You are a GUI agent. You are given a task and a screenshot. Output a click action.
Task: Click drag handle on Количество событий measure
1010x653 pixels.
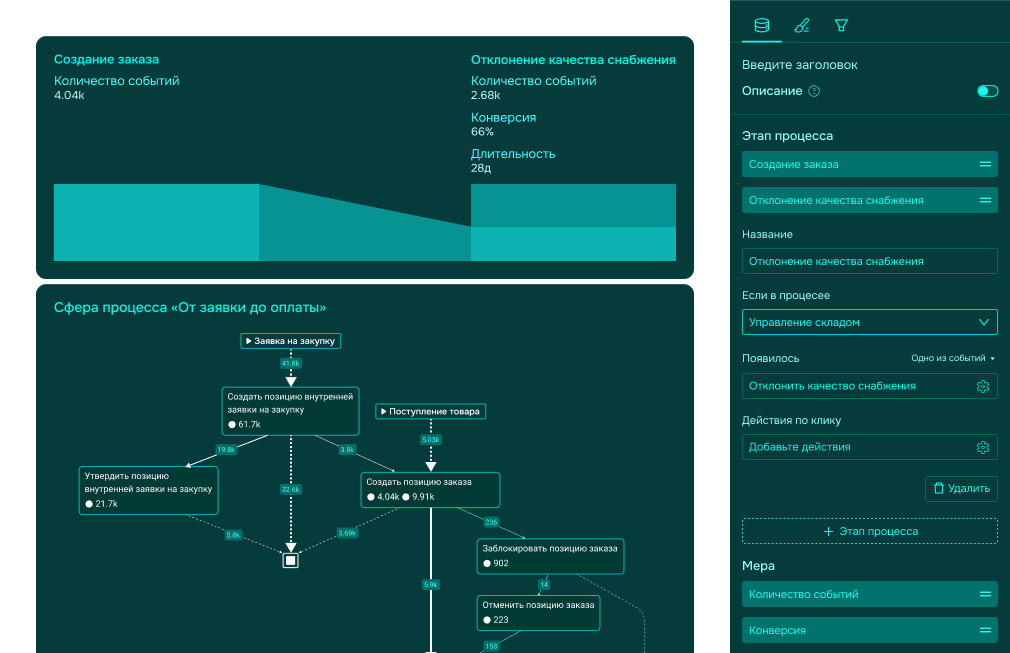(985, 594)
